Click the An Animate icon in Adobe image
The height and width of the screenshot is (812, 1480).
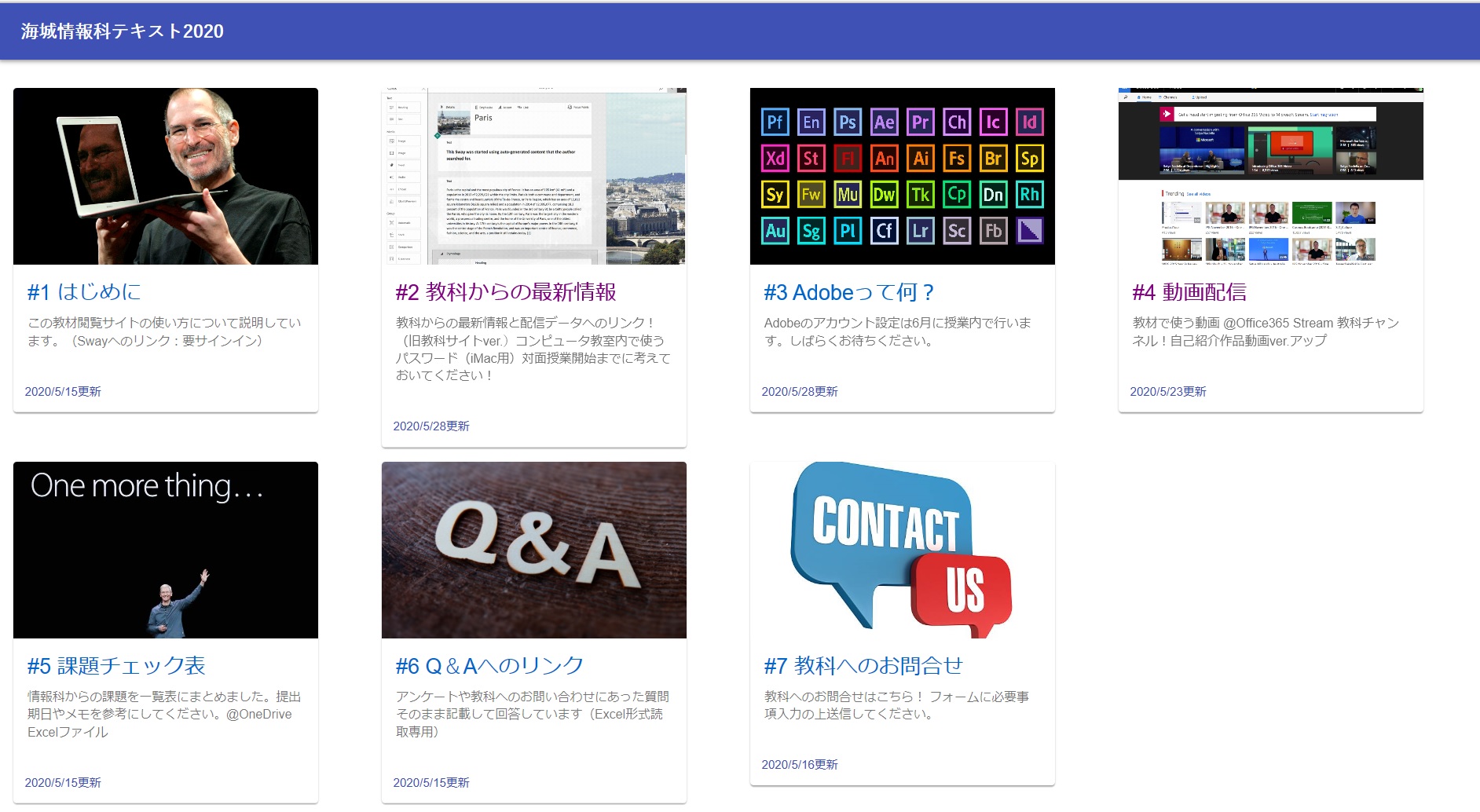(885, 159)
